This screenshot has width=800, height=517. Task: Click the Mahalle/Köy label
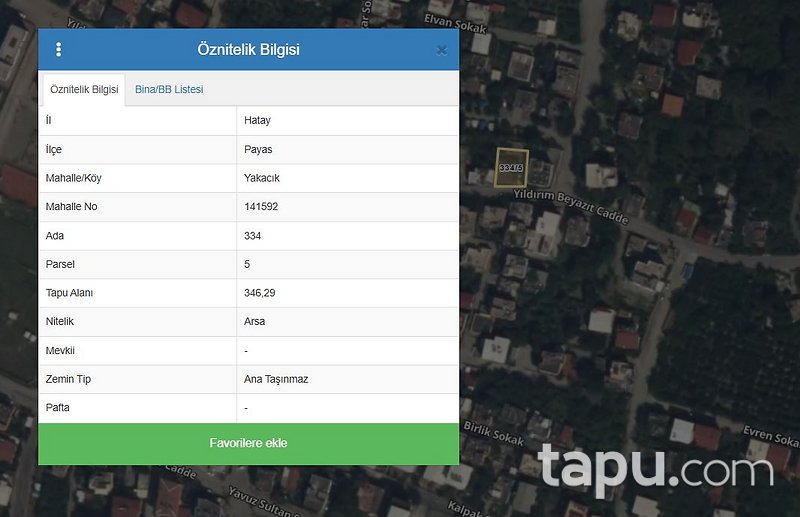coord(73,178)
